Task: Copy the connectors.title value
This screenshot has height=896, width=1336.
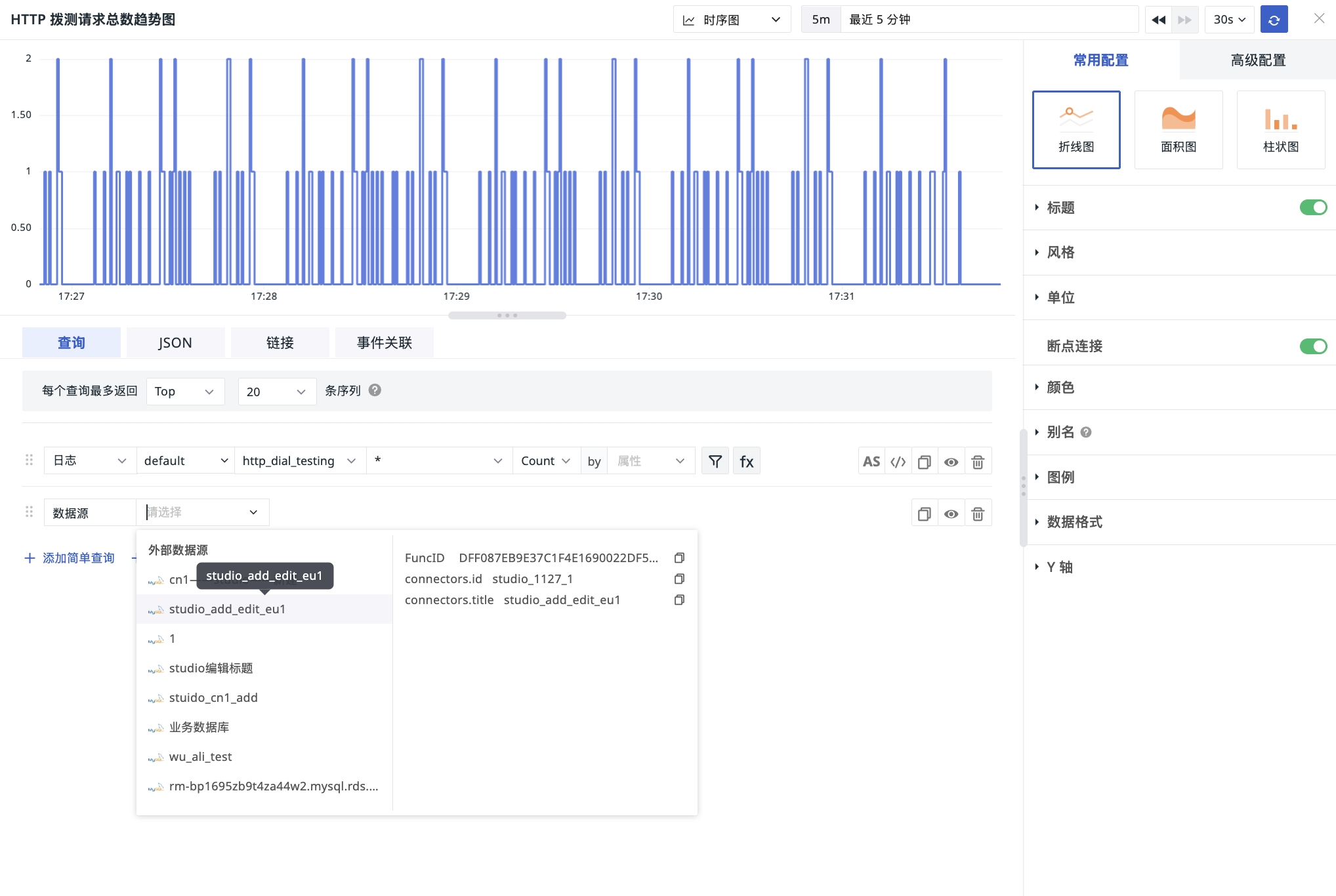Action: pos(679,600)
